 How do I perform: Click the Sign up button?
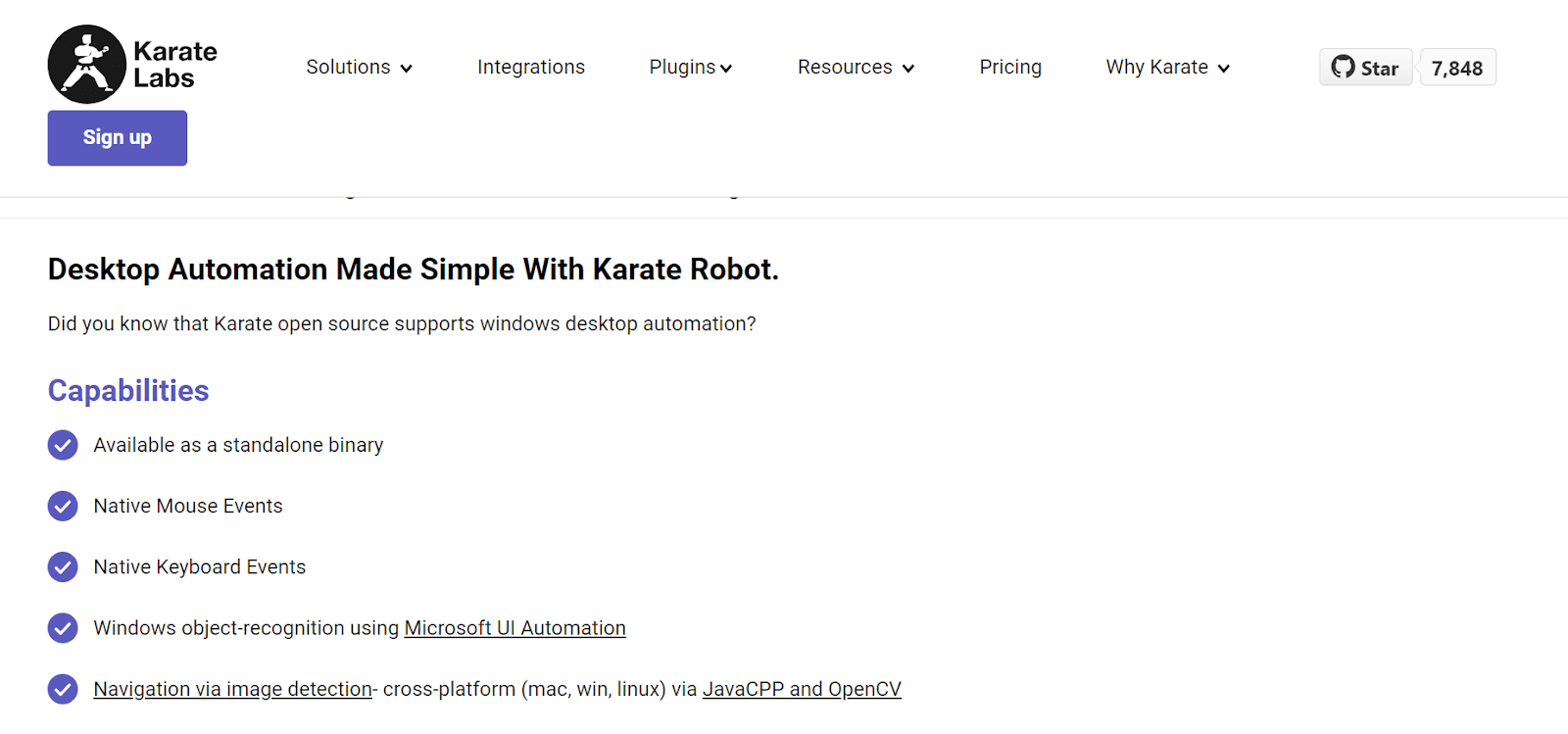118,138
